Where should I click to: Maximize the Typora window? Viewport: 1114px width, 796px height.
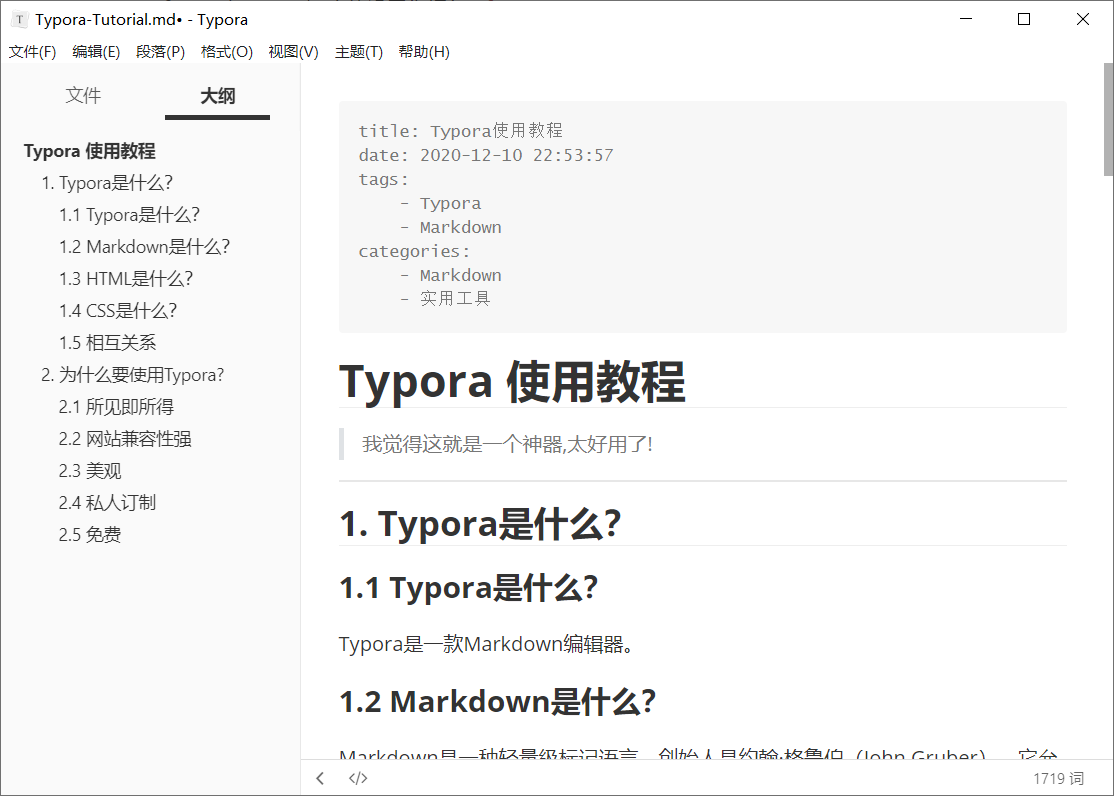pyautogui.click(x=1024, y=19)
